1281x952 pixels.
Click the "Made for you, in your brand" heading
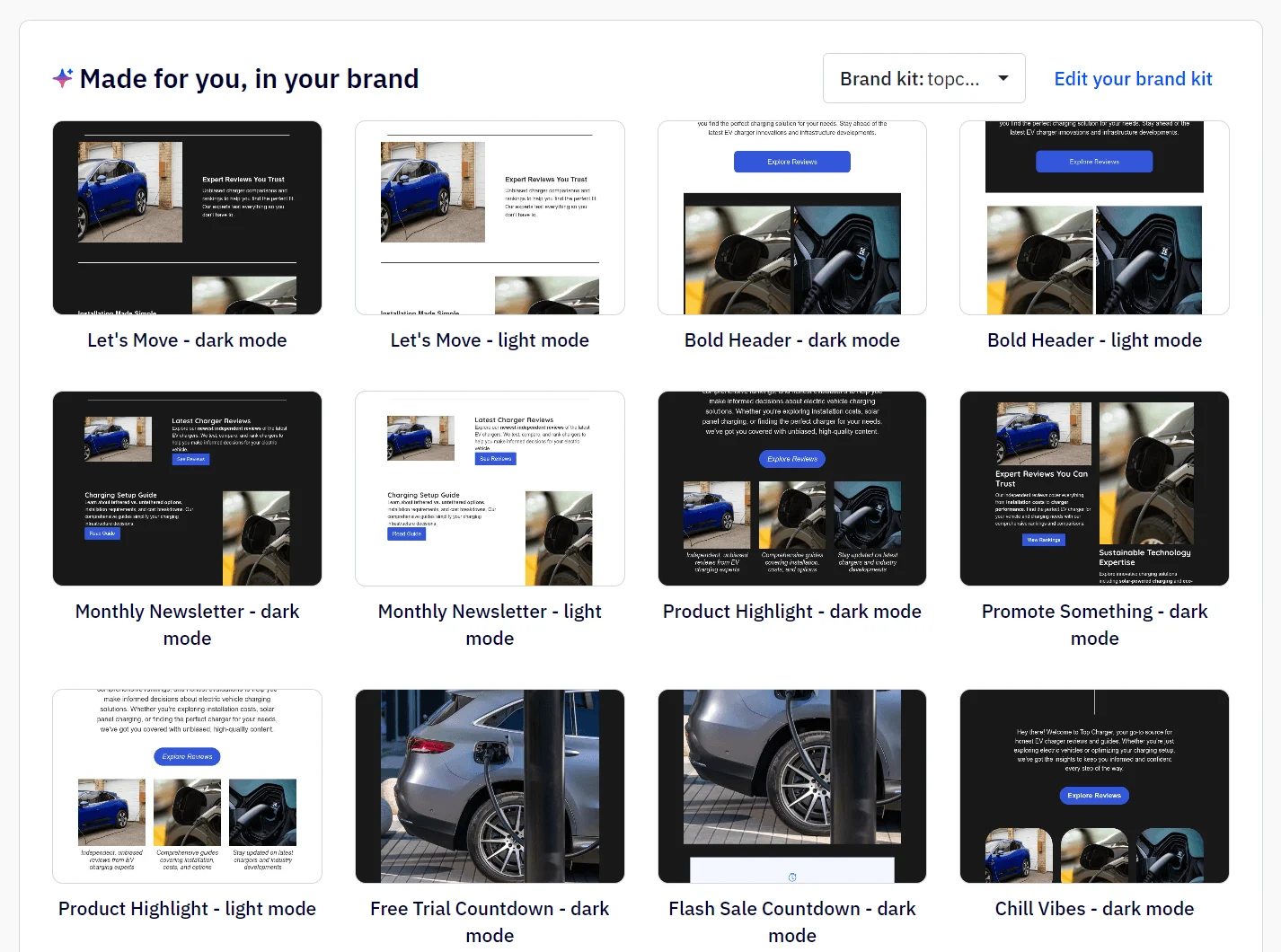[x=249, y=79]
